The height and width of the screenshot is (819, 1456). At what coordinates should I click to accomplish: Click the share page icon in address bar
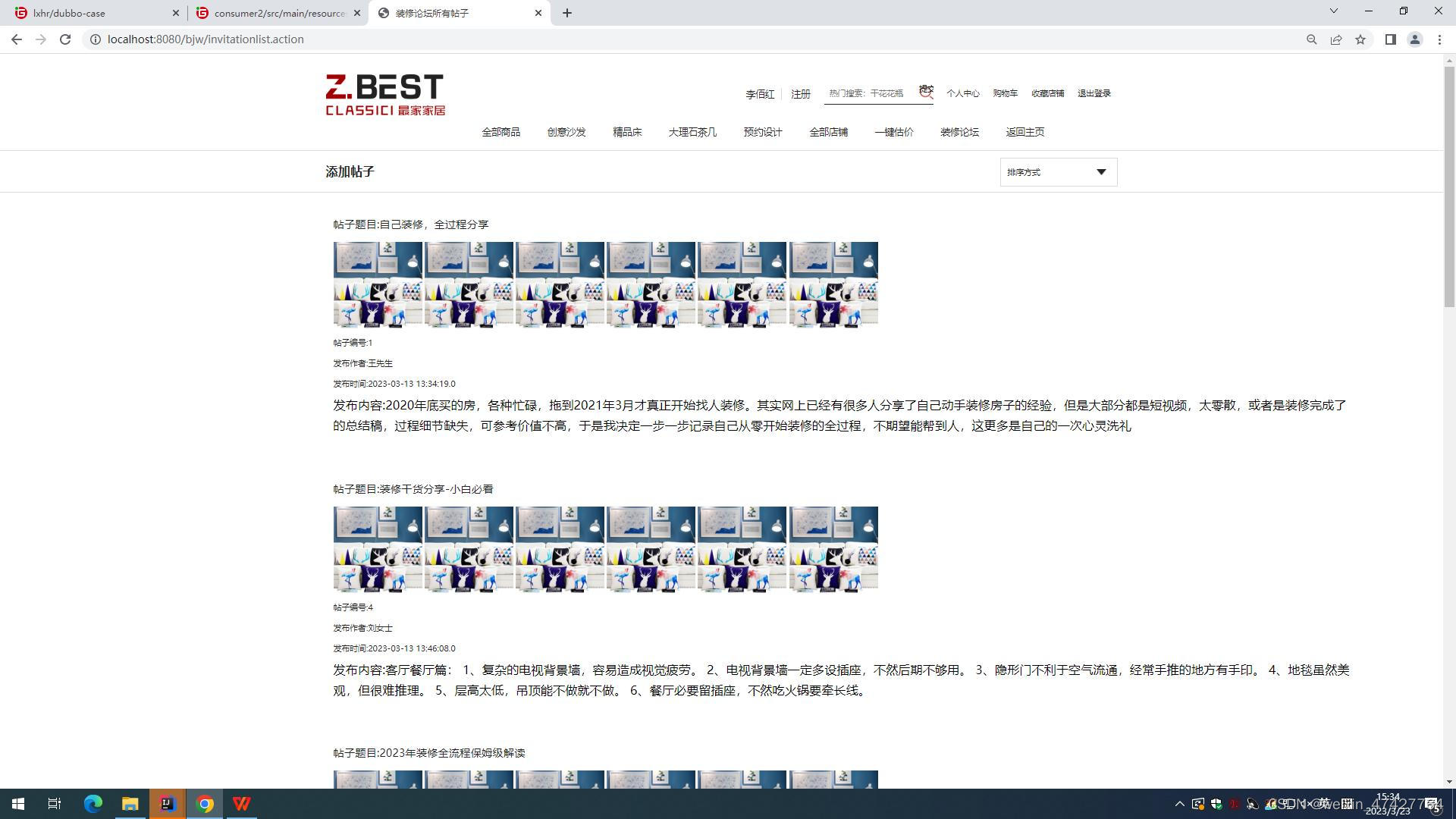(x=1336, y=39)
